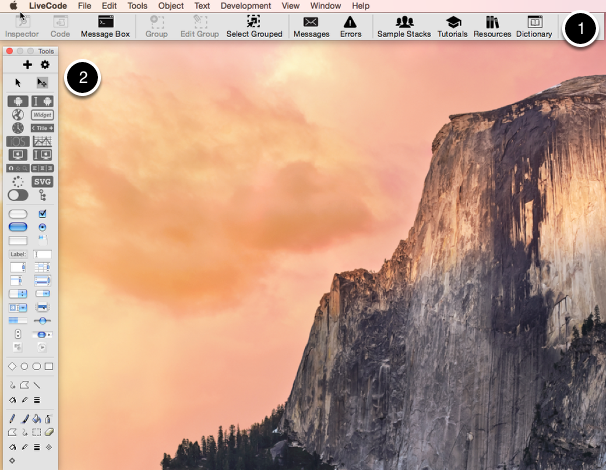Pick the clock widget
Viewport: 606px width, 470px height.
click(18, 128)
